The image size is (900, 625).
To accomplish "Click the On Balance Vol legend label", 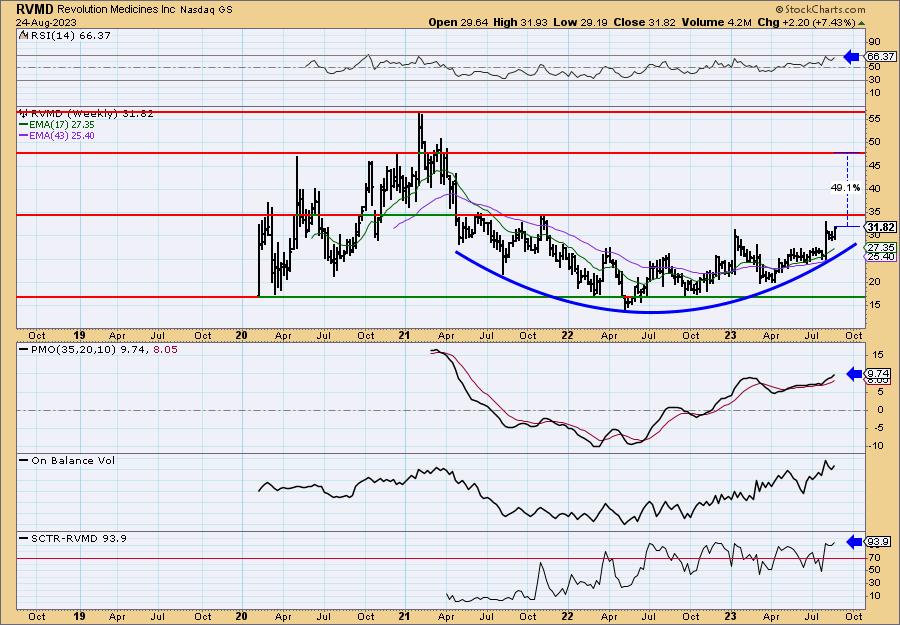I will 67,460.
